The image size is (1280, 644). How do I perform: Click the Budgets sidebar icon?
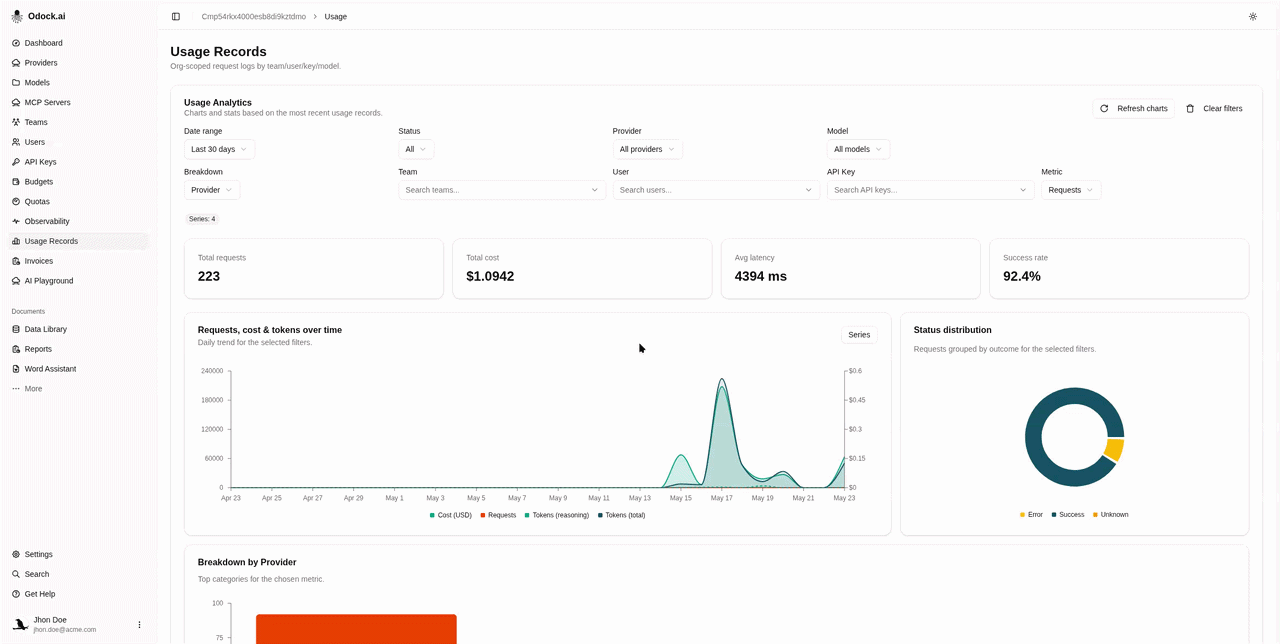[16, 182]
